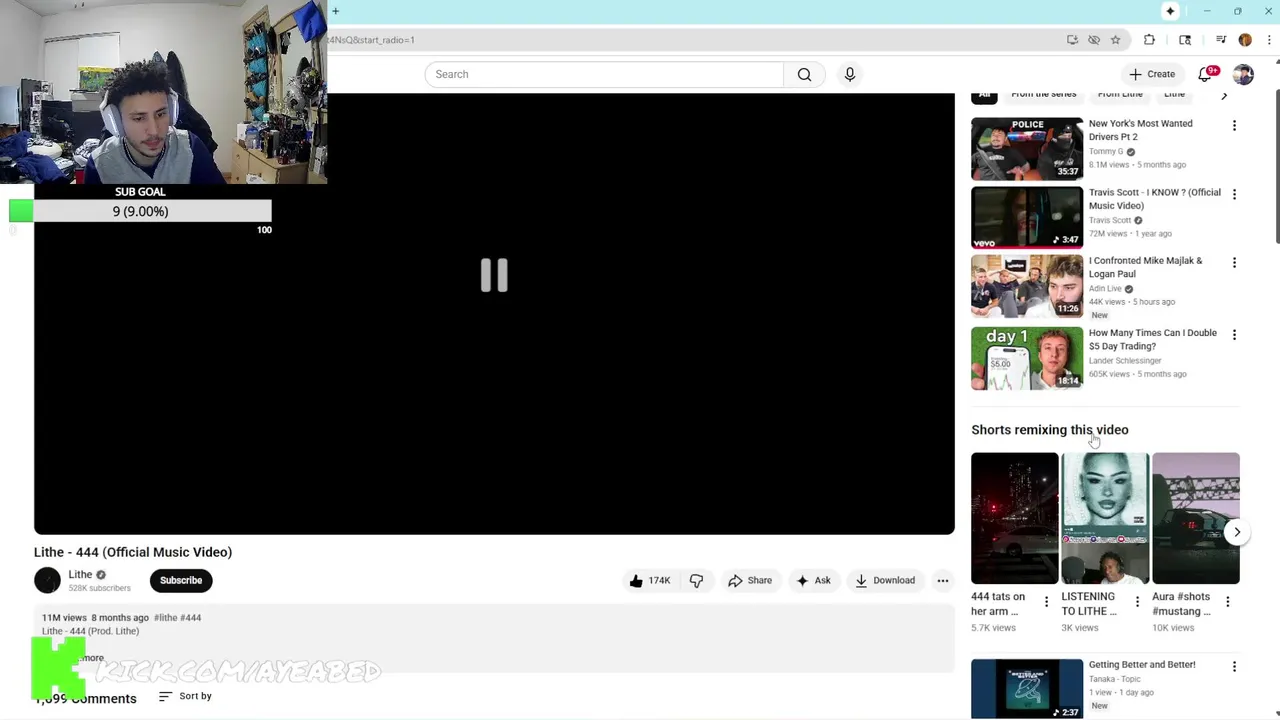Open the Lithe channel name link
Screen dimensions: 1280x720
tap(80, 575)
